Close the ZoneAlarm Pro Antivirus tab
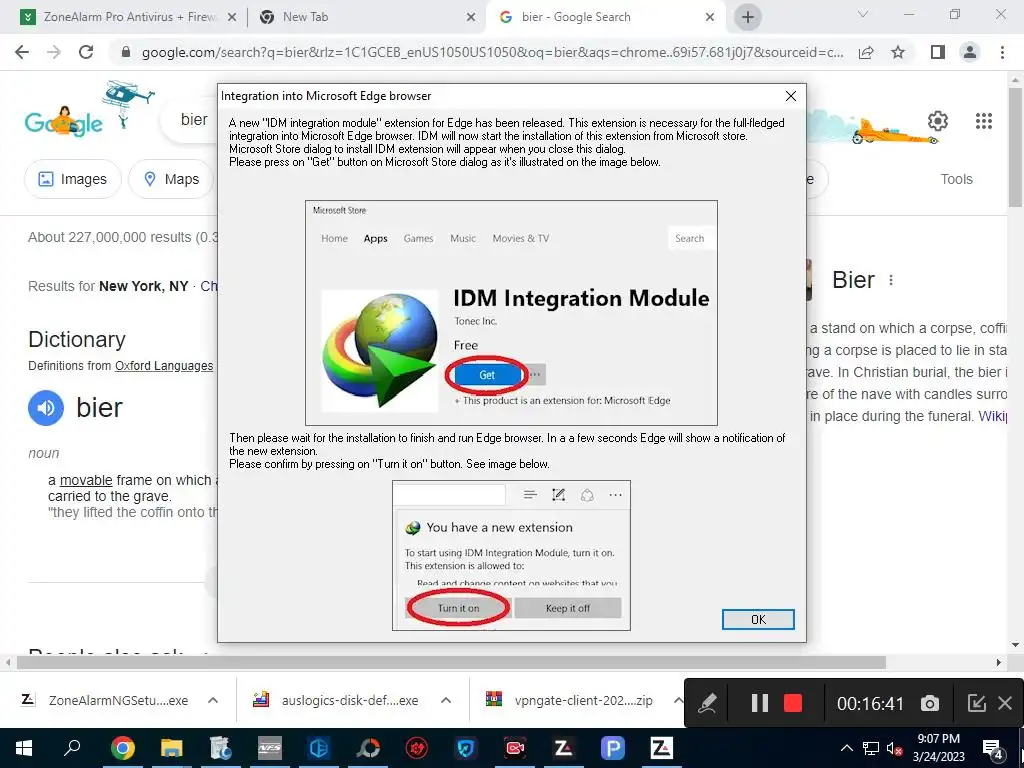Viewport: 1024px width, 768px height. 231,18
